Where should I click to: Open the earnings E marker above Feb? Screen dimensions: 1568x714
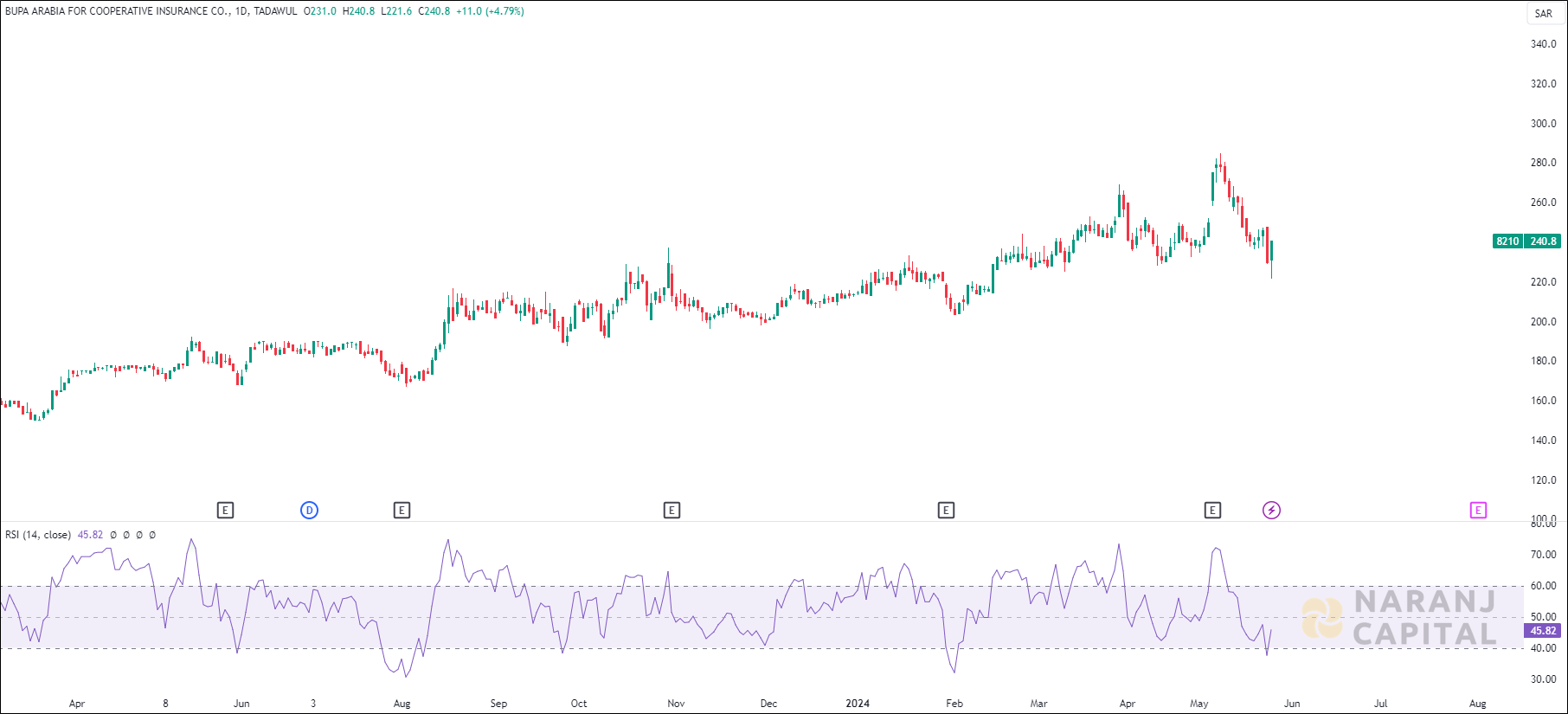point(946,511)
